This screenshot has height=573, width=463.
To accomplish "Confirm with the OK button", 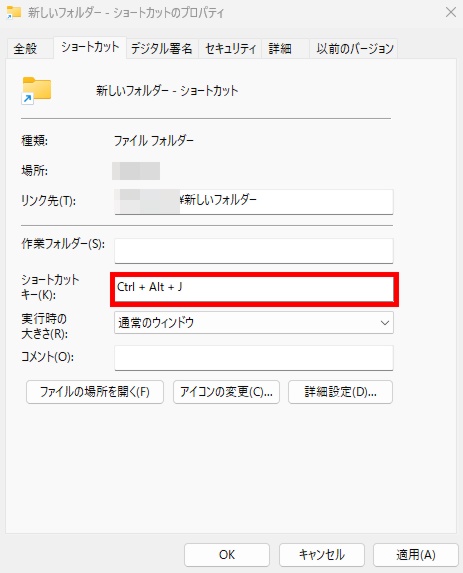I will click(227, 555).
